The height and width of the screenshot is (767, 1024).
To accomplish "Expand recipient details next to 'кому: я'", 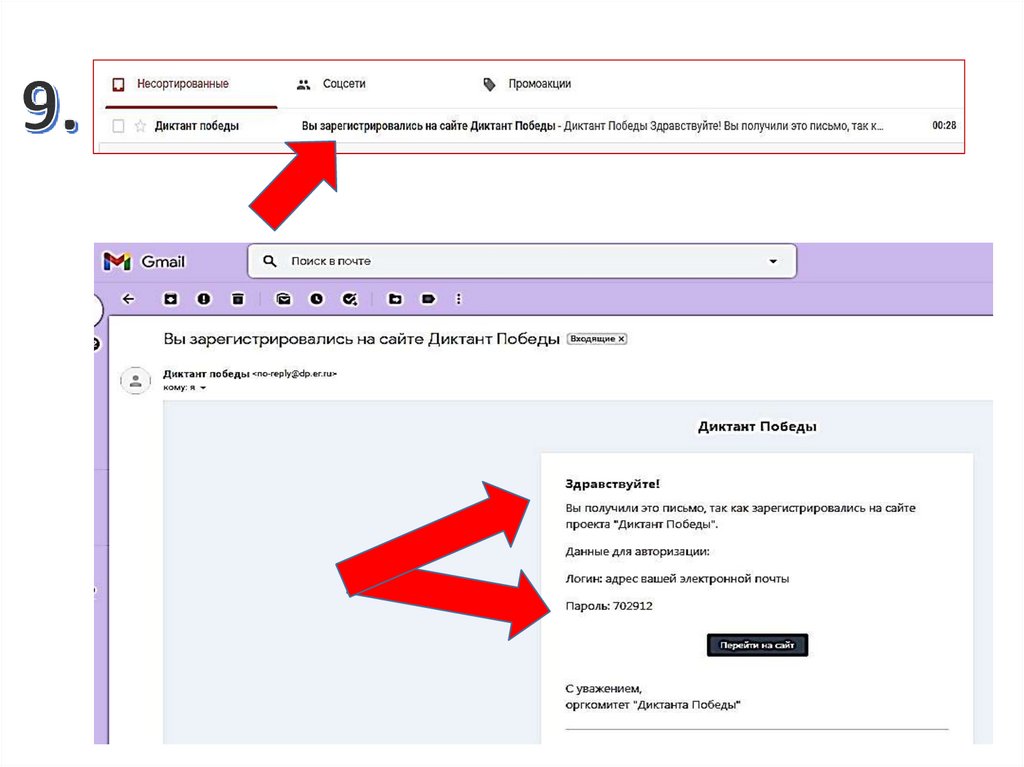I will [x=203, y=387].
